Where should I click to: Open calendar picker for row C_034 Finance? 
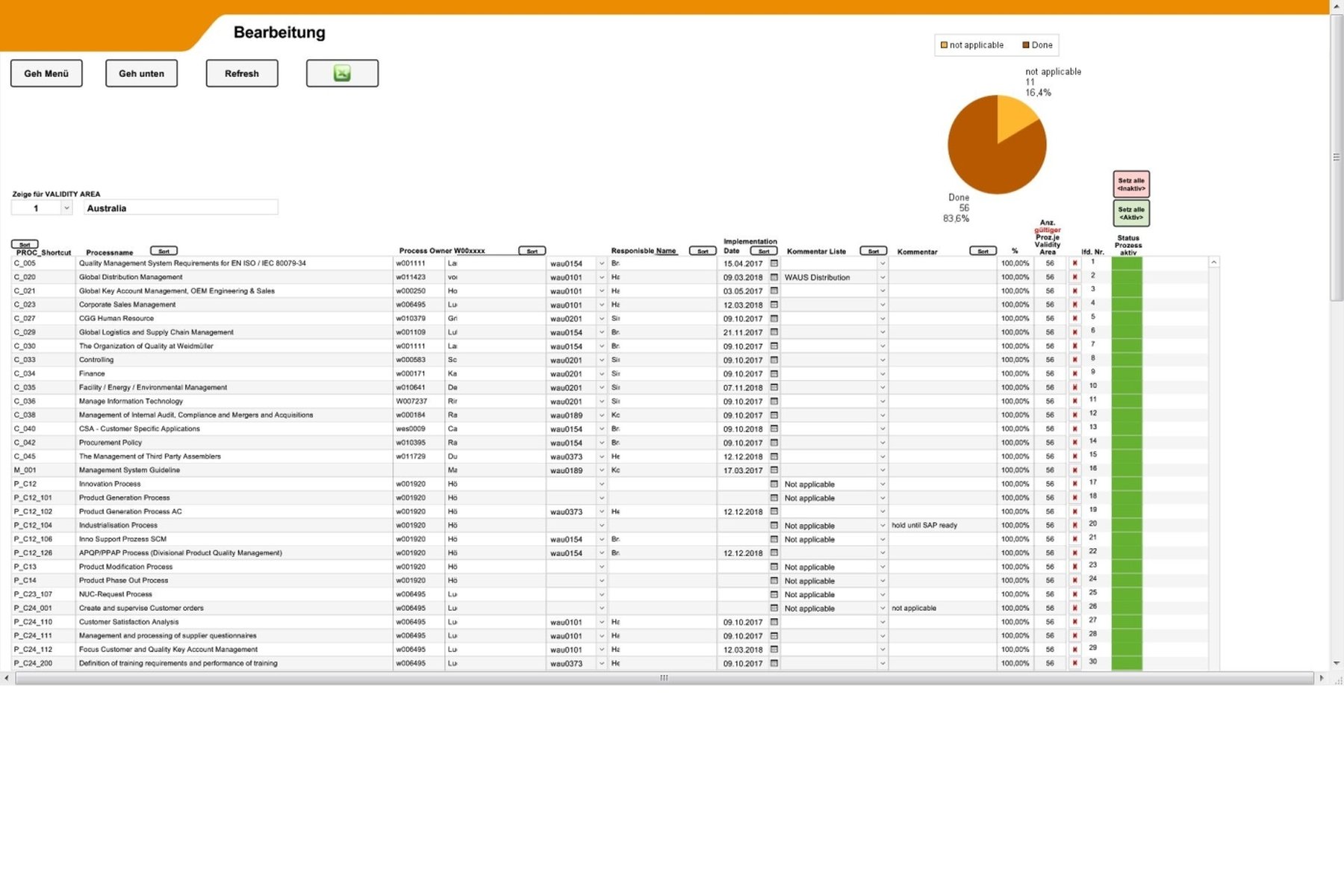click(x=774, y=373)
